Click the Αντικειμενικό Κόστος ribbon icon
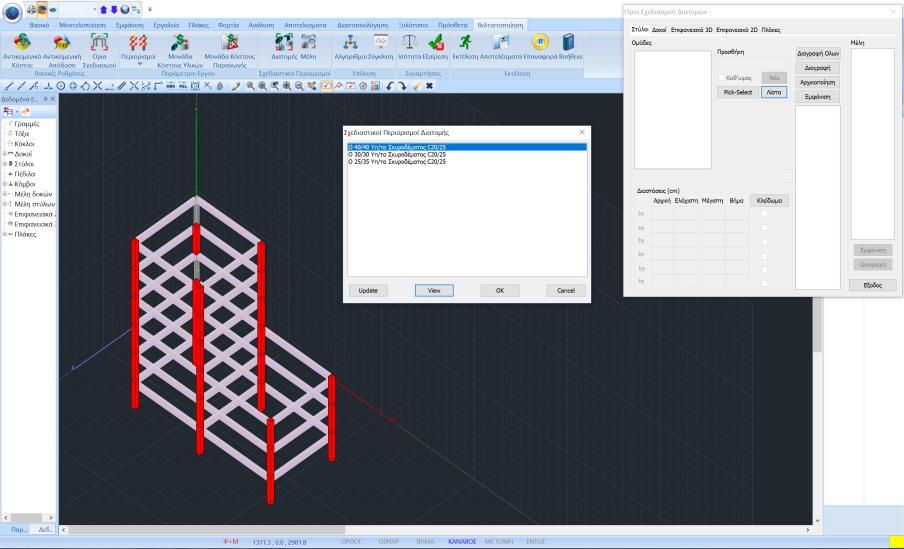904x549 pixels. click(22, 43)
